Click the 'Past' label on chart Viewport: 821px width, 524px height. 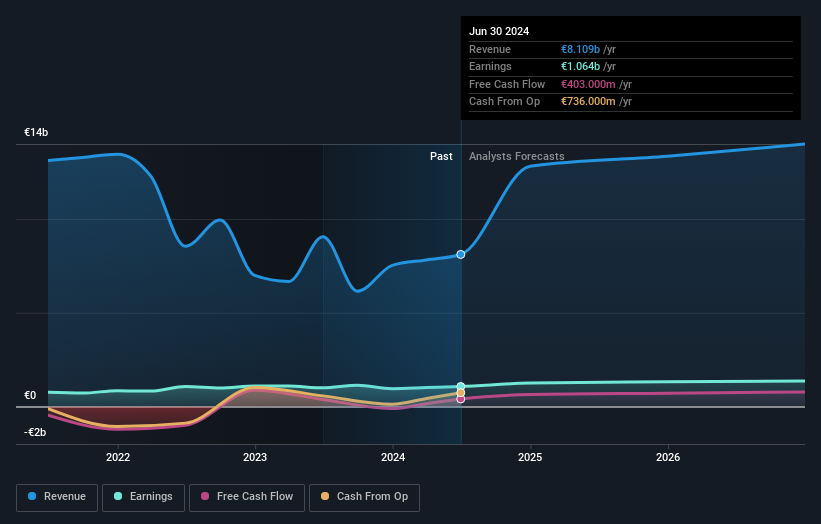coord(441,156)
